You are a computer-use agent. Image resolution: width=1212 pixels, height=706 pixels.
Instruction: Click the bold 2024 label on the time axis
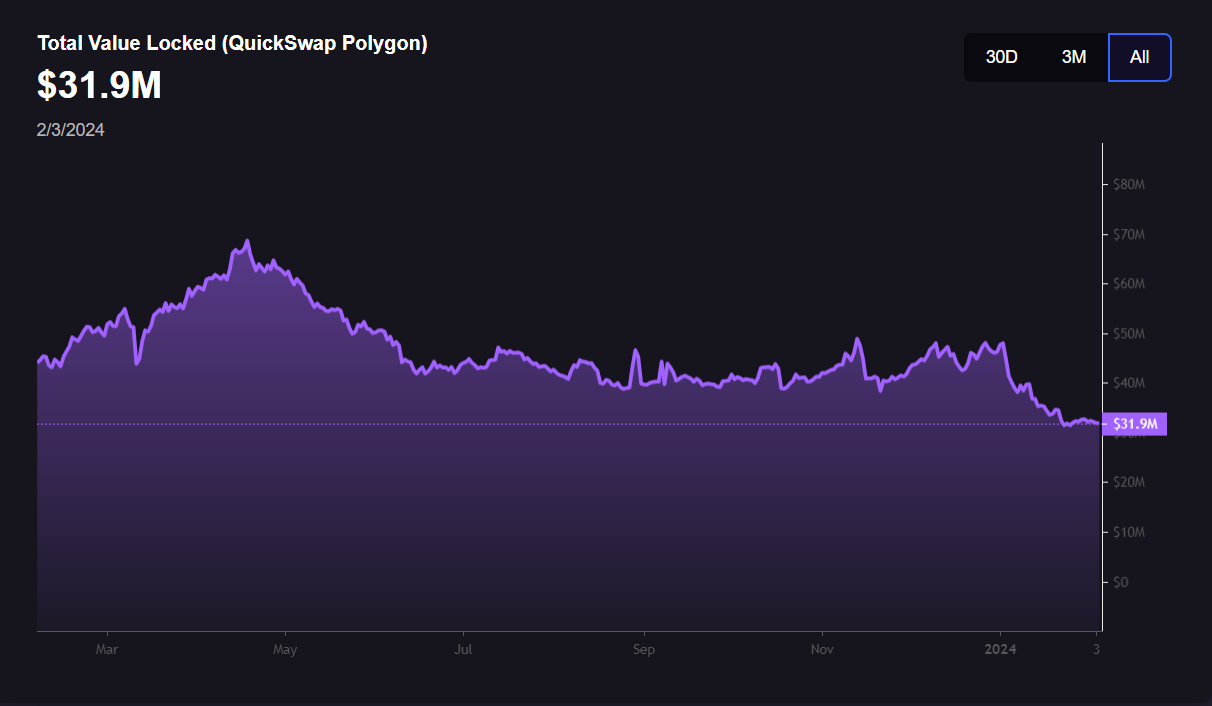click(x=1000, y=649)
